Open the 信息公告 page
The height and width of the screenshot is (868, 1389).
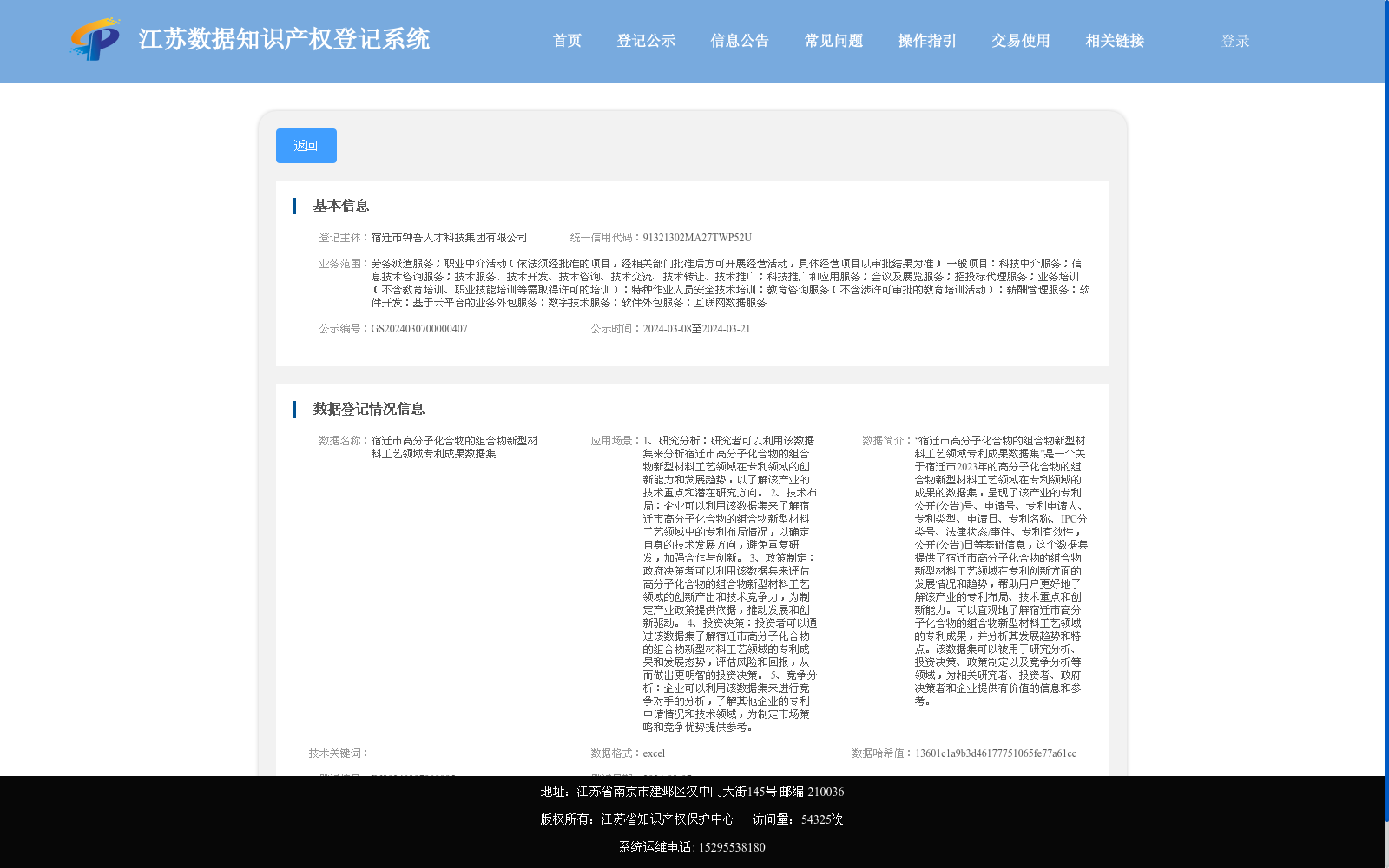click(739, 41)
